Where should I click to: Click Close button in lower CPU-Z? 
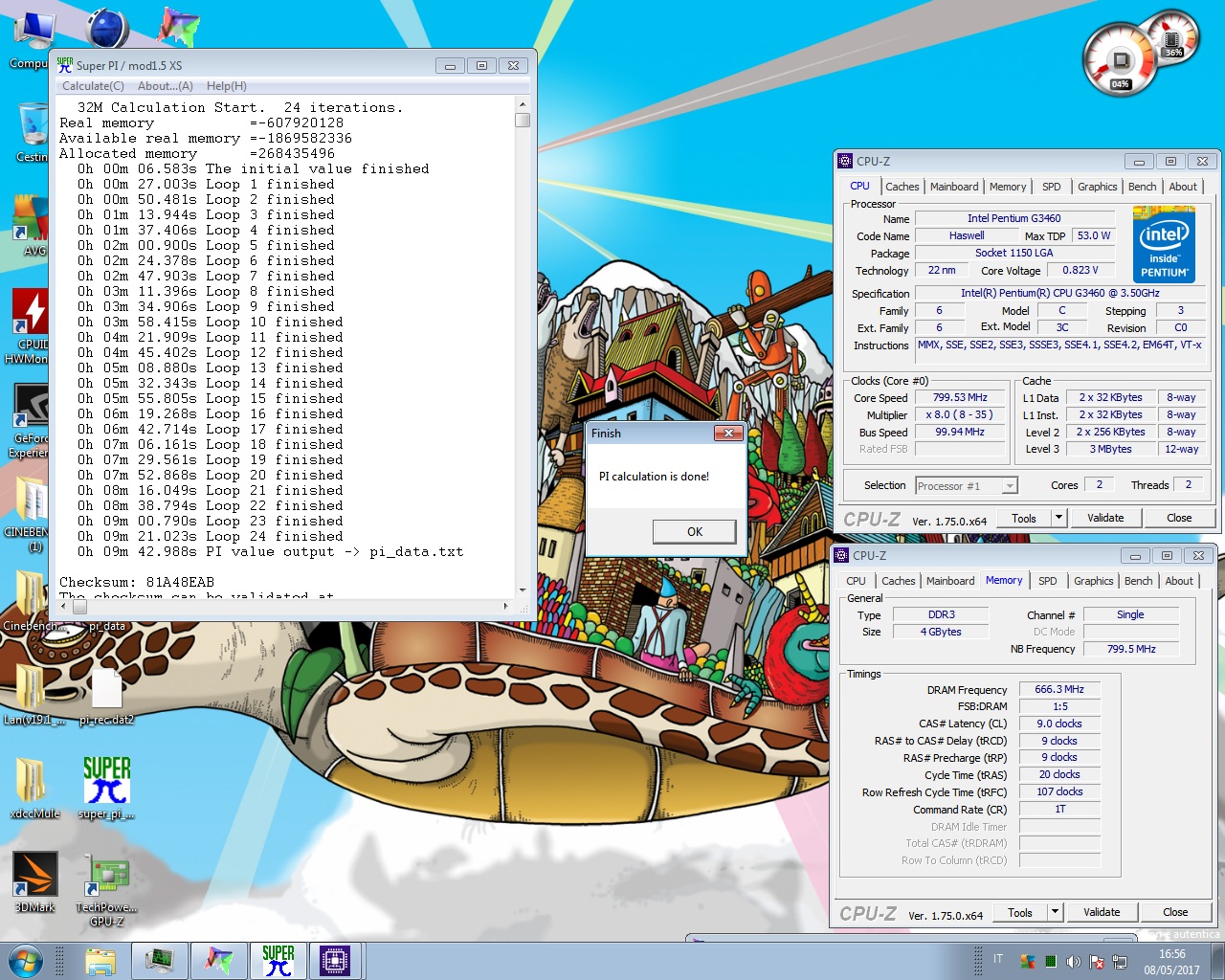(1175, 912)
